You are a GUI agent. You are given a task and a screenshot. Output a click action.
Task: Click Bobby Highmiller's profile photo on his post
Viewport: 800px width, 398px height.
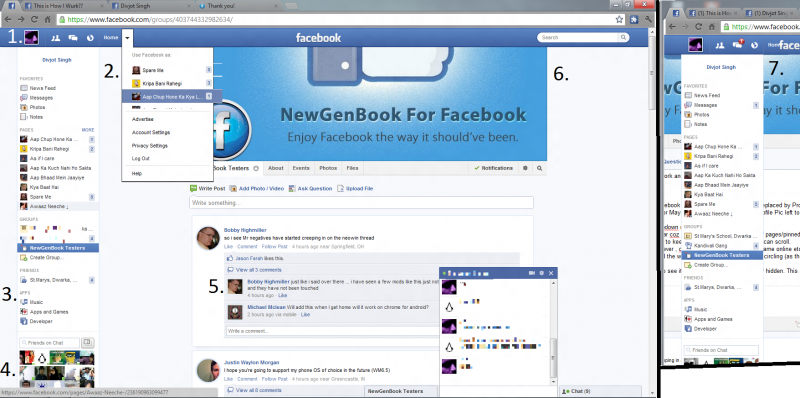coord(208,238)
